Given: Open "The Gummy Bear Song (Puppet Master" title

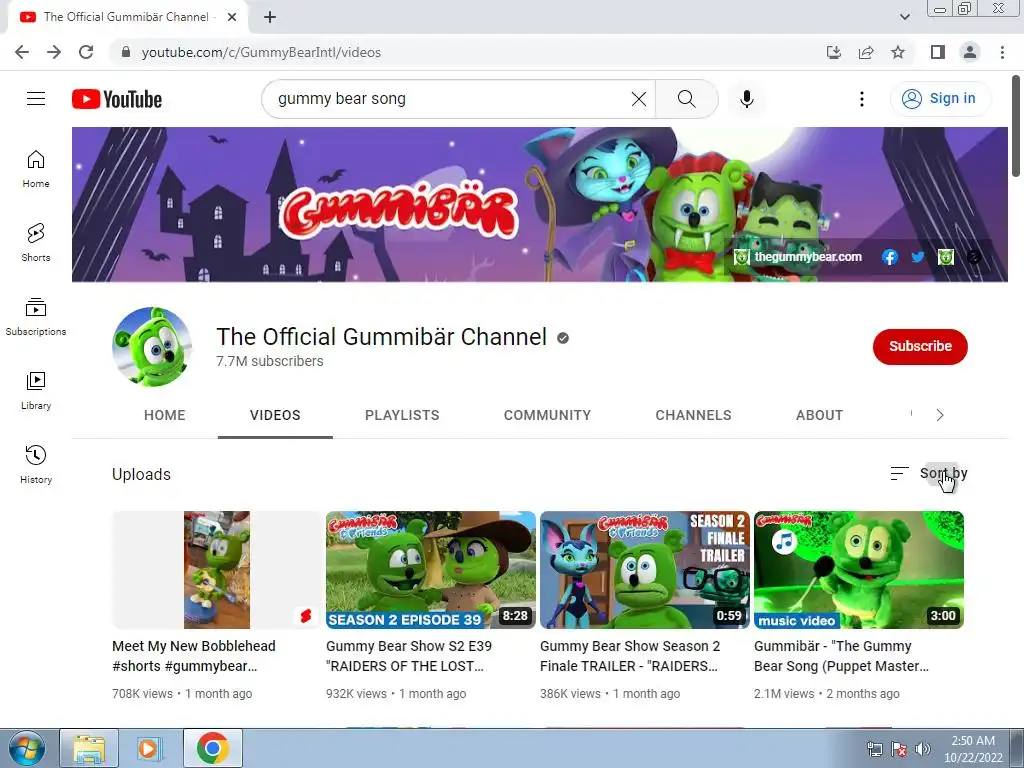Looking at the screenshot, I should point(841,656).
